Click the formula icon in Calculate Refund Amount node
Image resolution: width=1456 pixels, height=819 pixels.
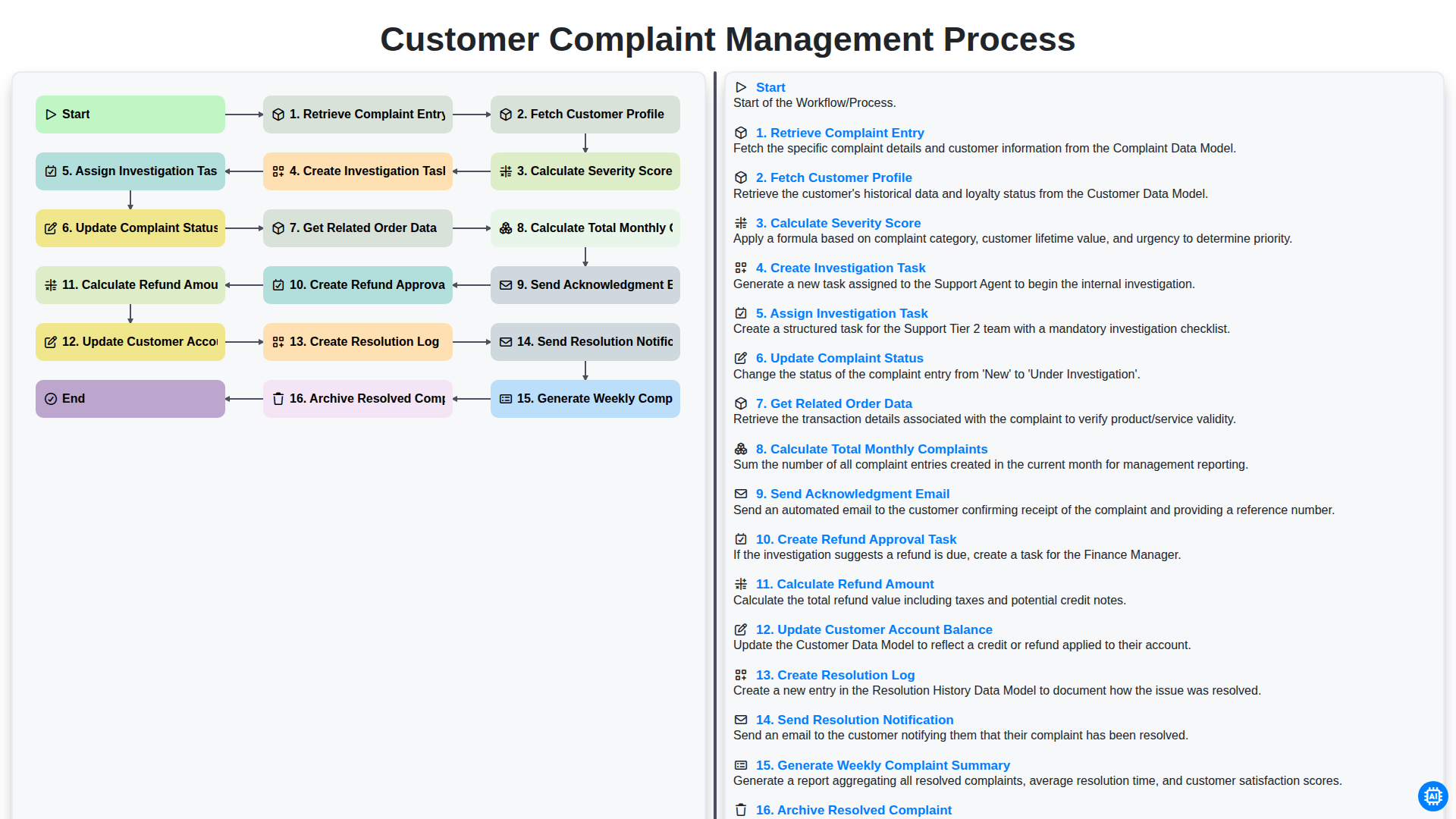click(51, 285)
